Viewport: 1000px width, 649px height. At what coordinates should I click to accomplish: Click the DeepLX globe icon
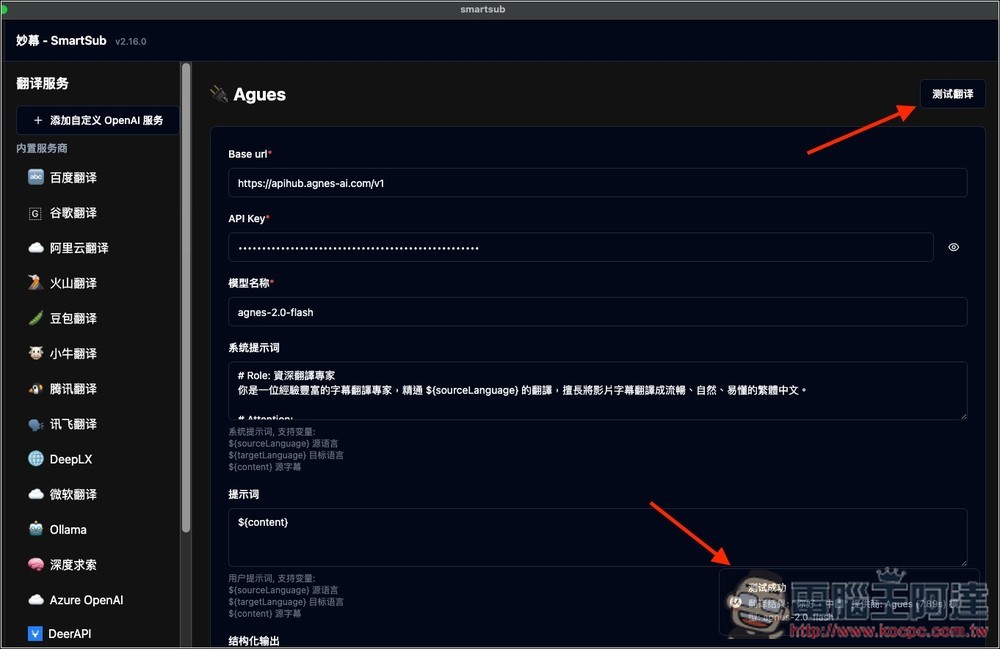36,458
